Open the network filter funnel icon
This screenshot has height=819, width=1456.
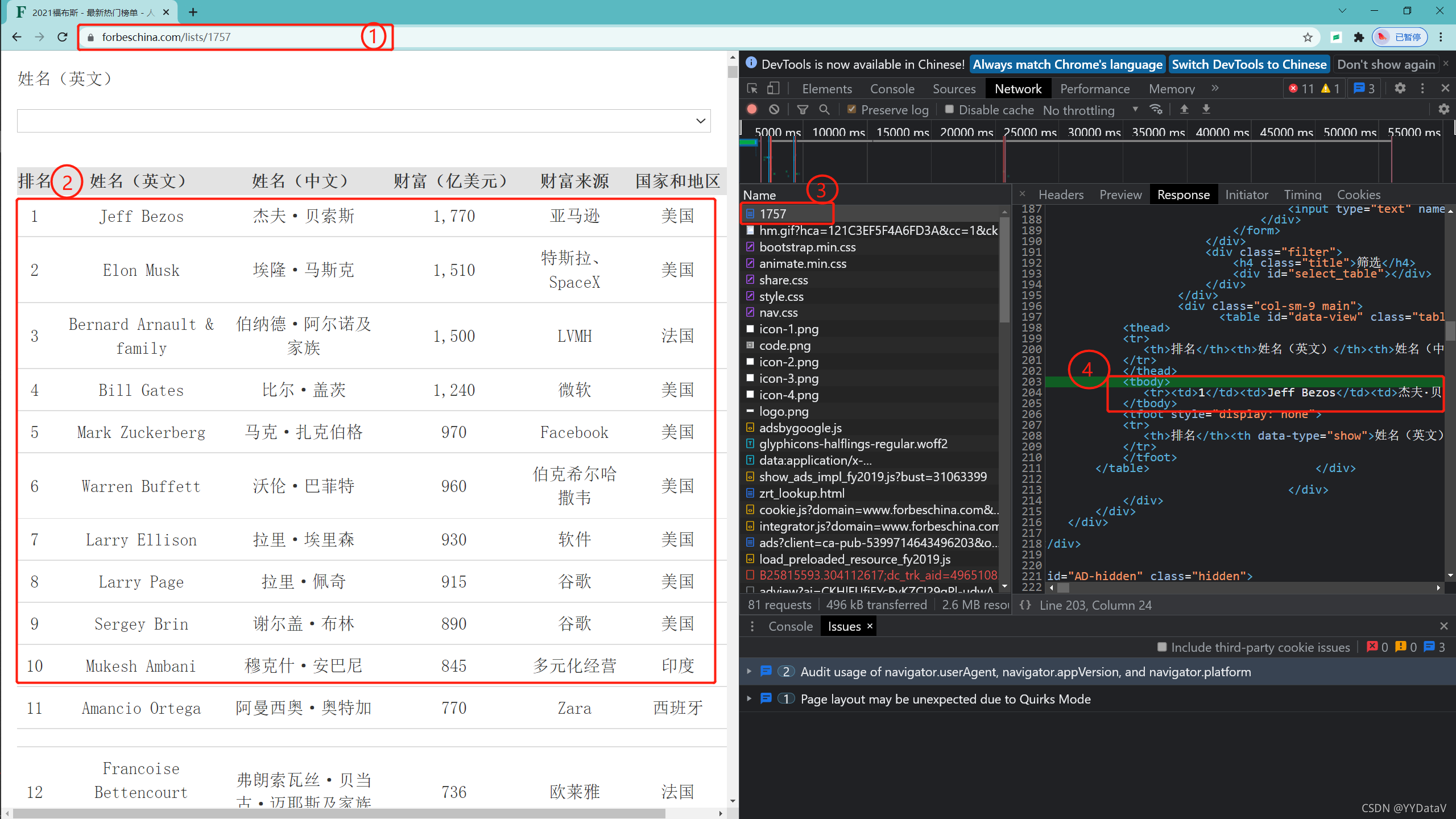click(x=803, y=109)
